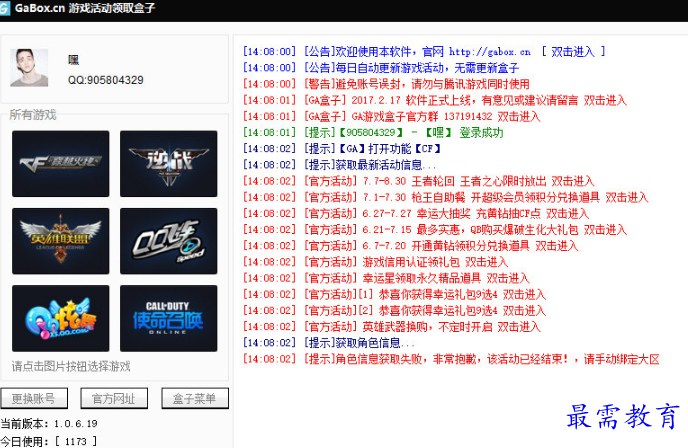Select activity 6.27-7.27 幸运大抽奖
The height and width of the screenshot is (448, 688).
coord(416,214)
